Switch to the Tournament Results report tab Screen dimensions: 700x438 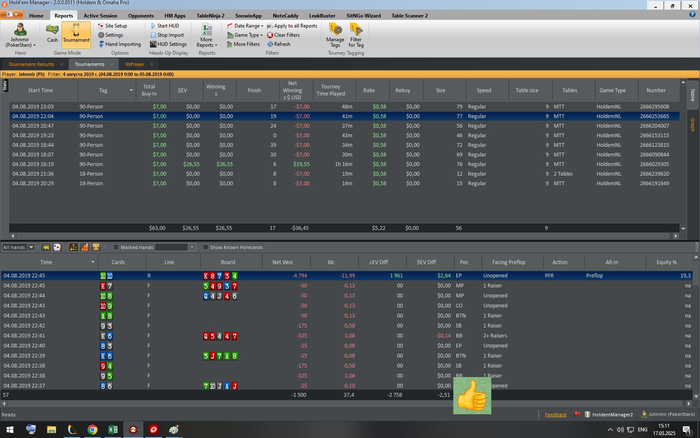pos(31,64)
